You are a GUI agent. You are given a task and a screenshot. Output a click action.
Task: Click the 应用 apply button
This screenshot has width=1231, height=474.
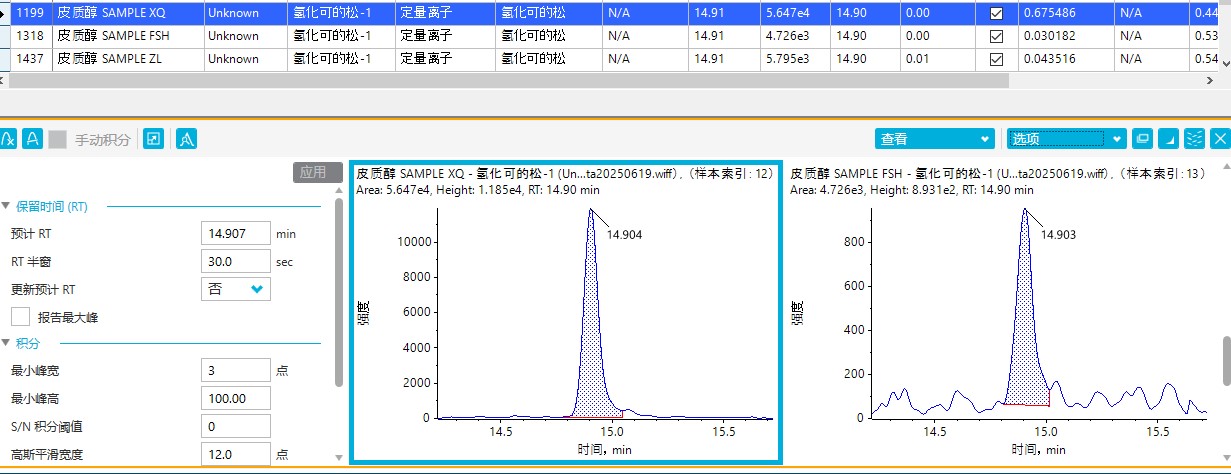[313, 172]
